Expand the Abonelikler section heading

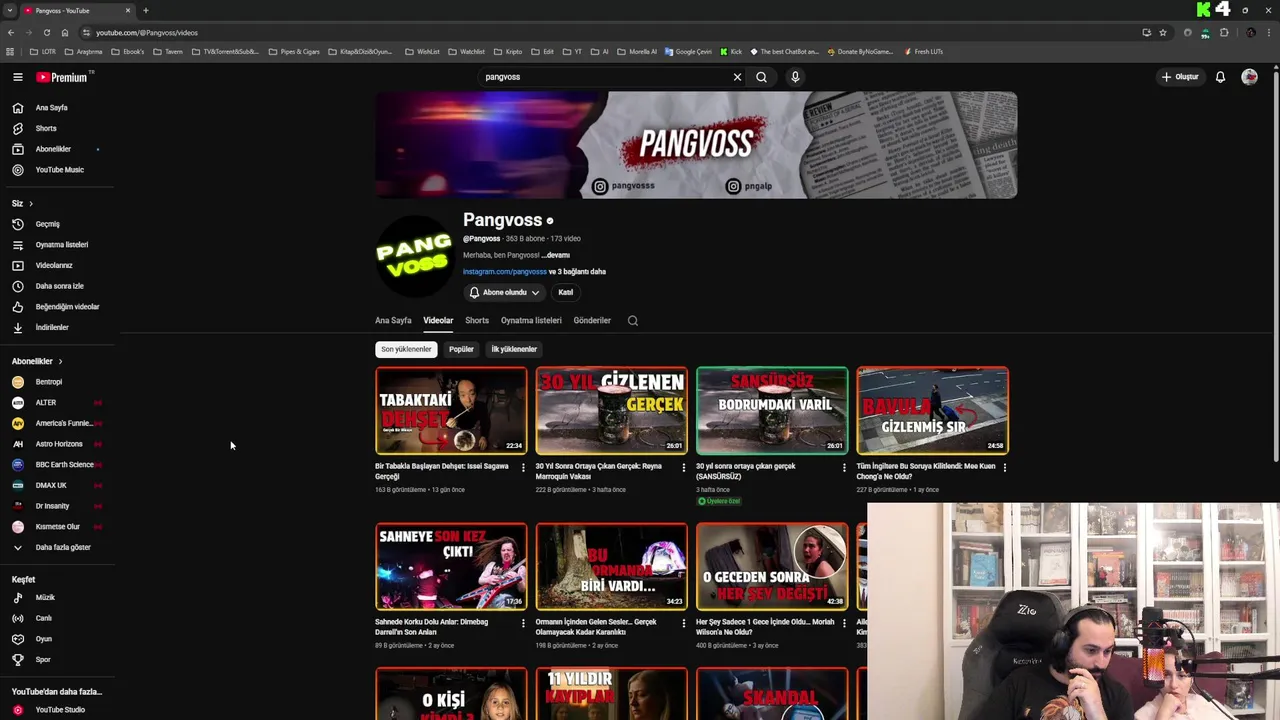(x=37, y=361)
